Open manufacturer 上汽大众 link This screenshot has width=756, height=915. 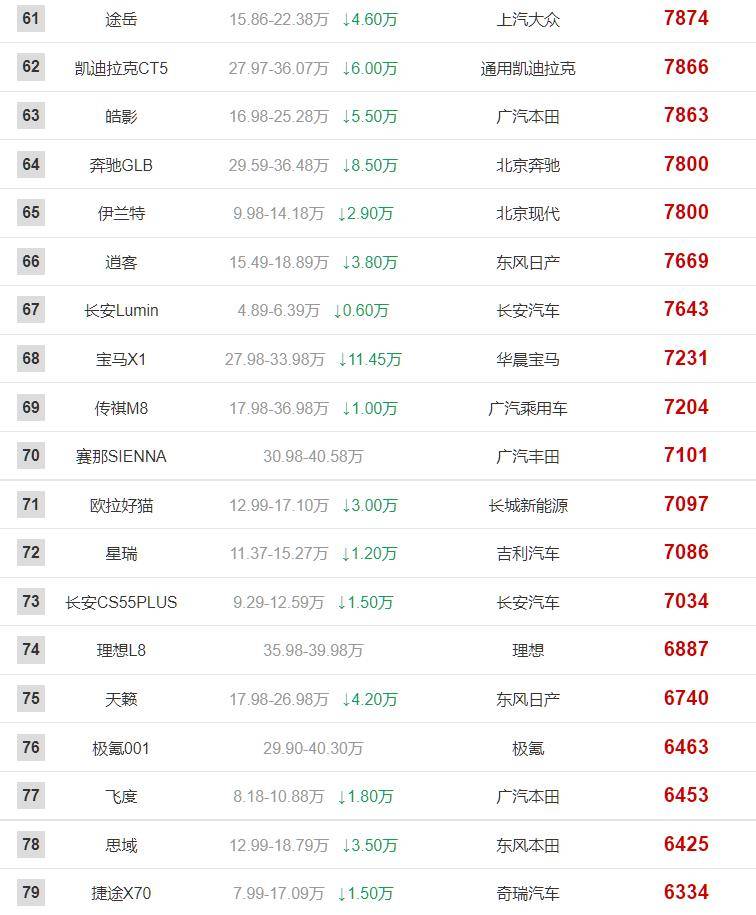(x=528, y=20)
